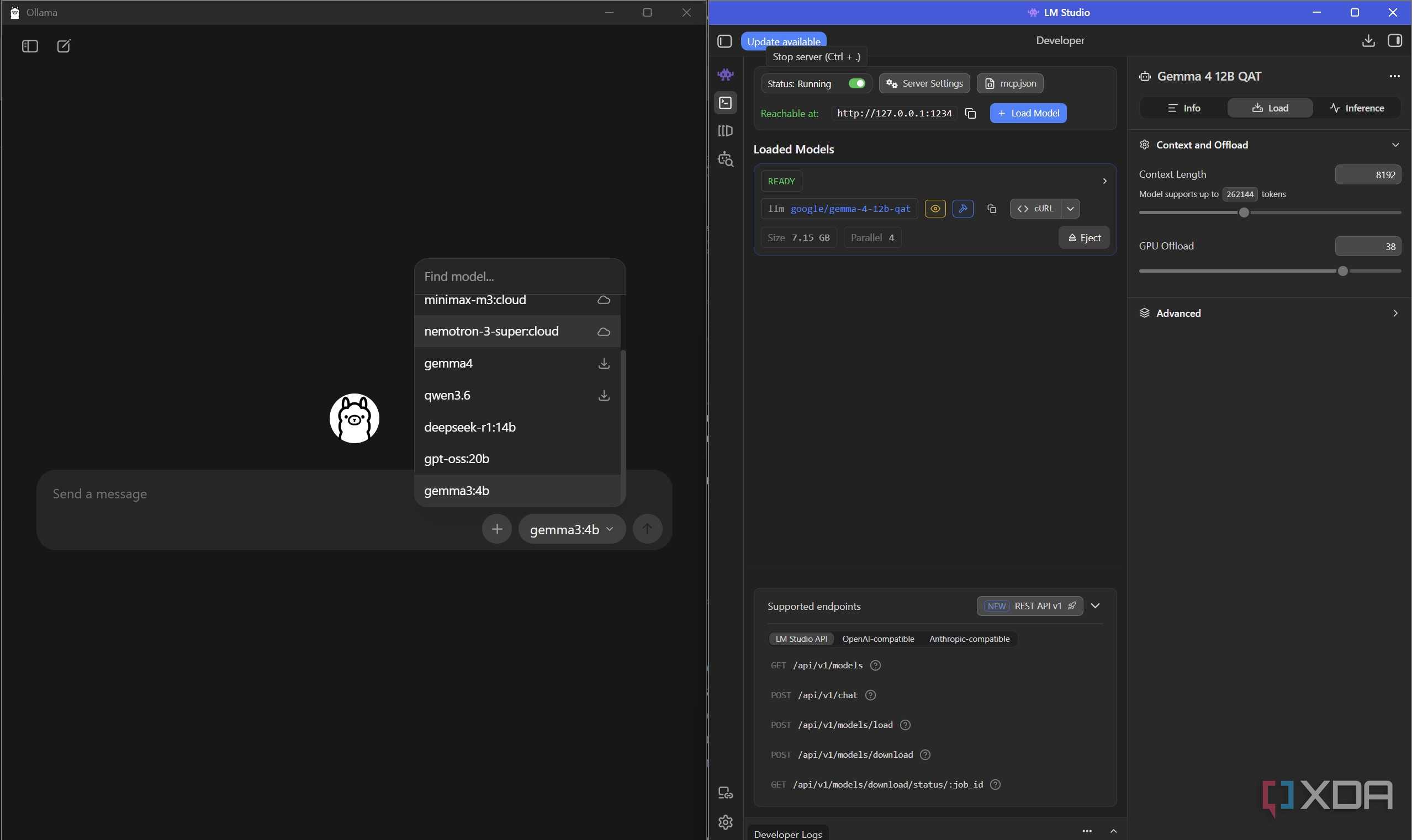Open cURL dropdown arrow
Viewport: 1412px width, 840px height.
tap(1071, 209)
